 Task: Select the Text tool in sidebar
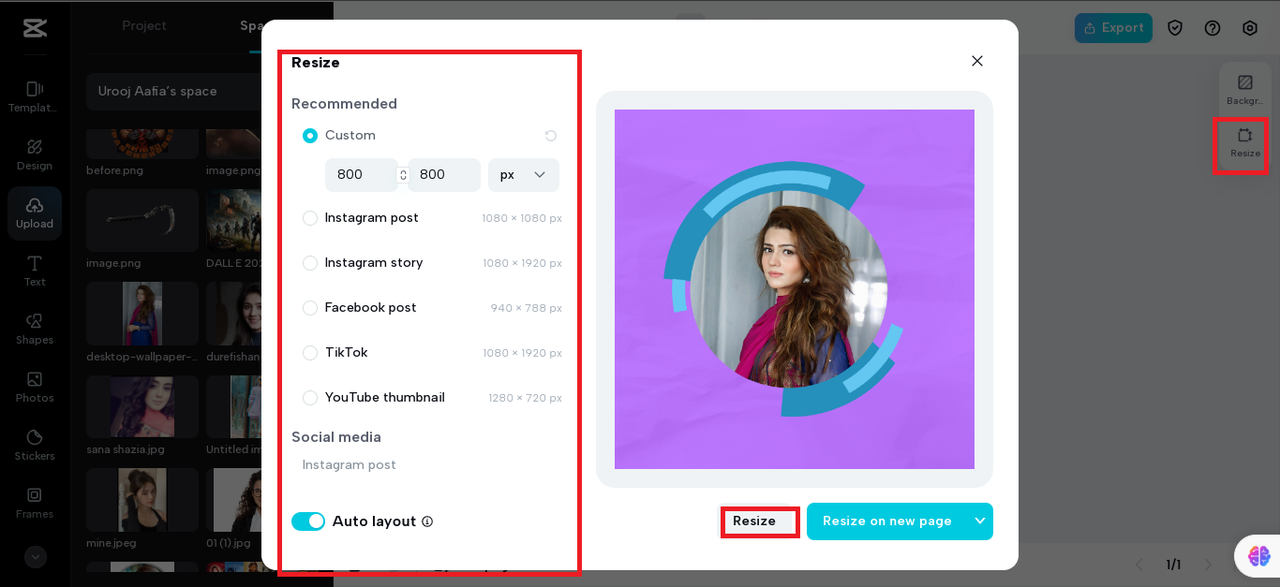(x=34, y=271)
